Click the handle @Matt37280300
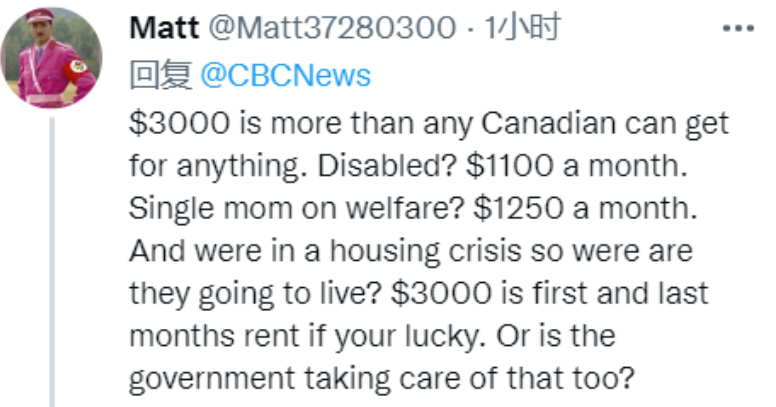This screenshot has width=776, height=407. [x=330, y=29]
